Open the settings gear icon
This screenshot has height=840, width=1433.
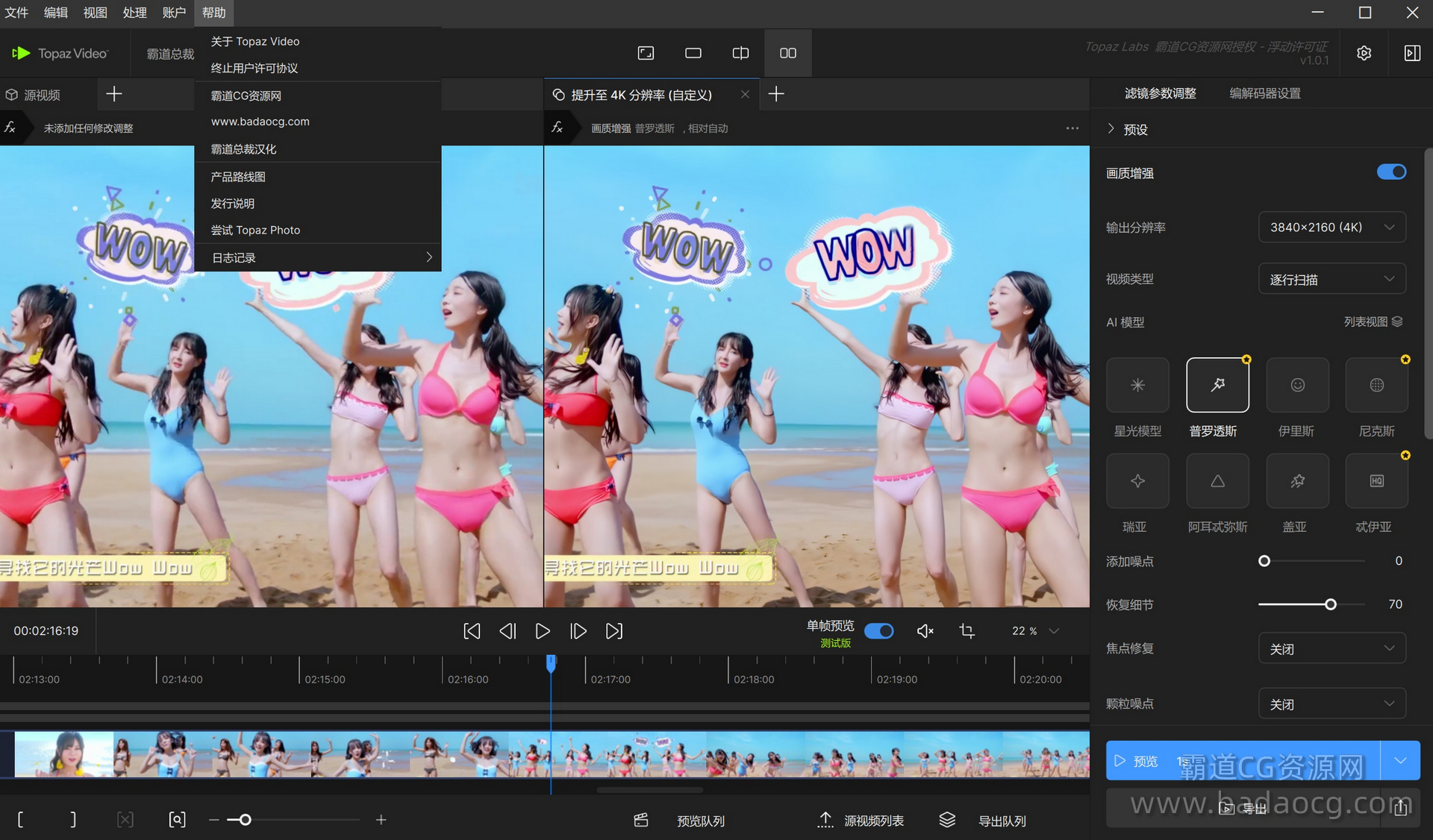1364,53
